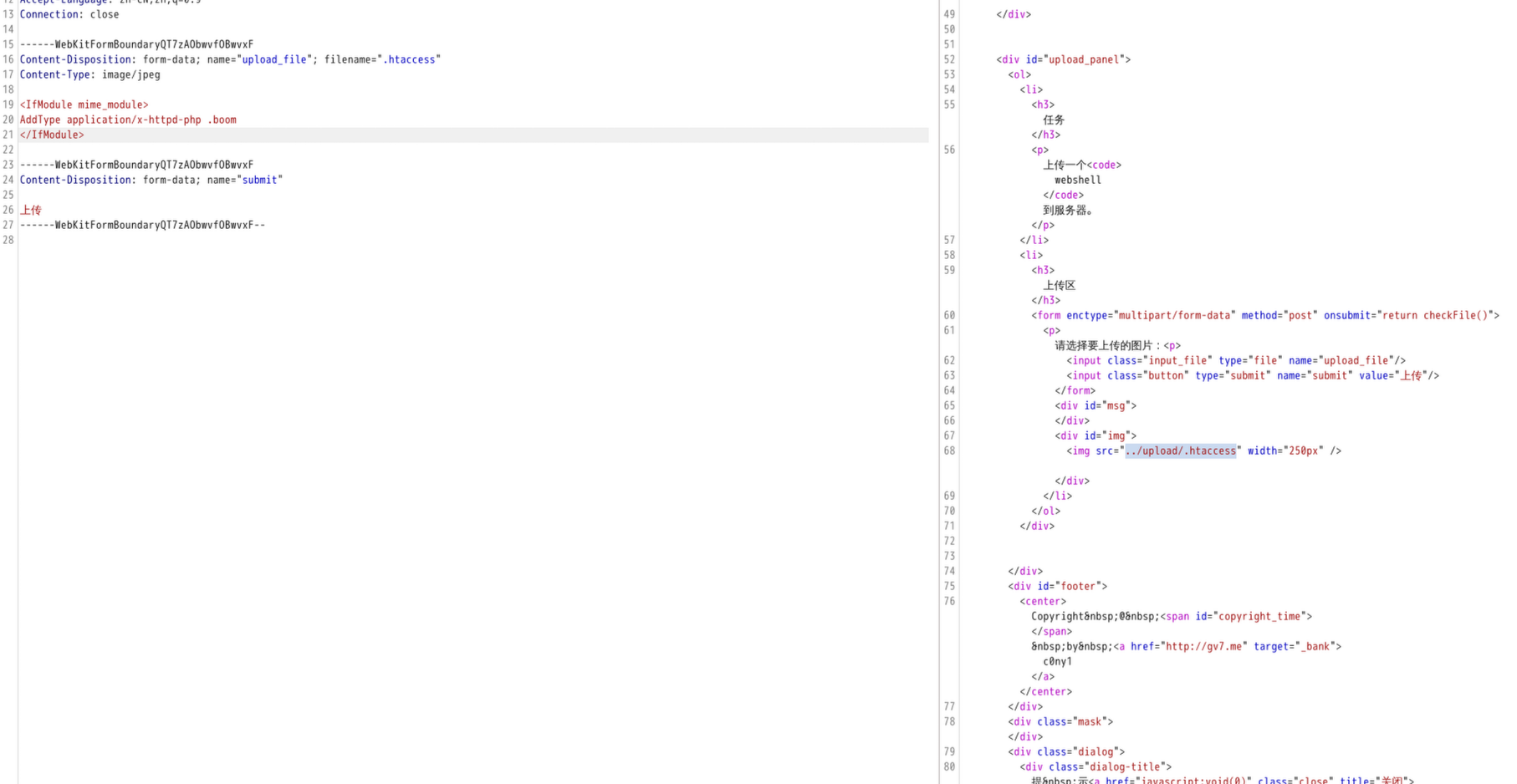Viewport: 1517px width, 784px height.
Task: Click the highlighted "../upload/.htaccess" image path
Action: 1180,451
